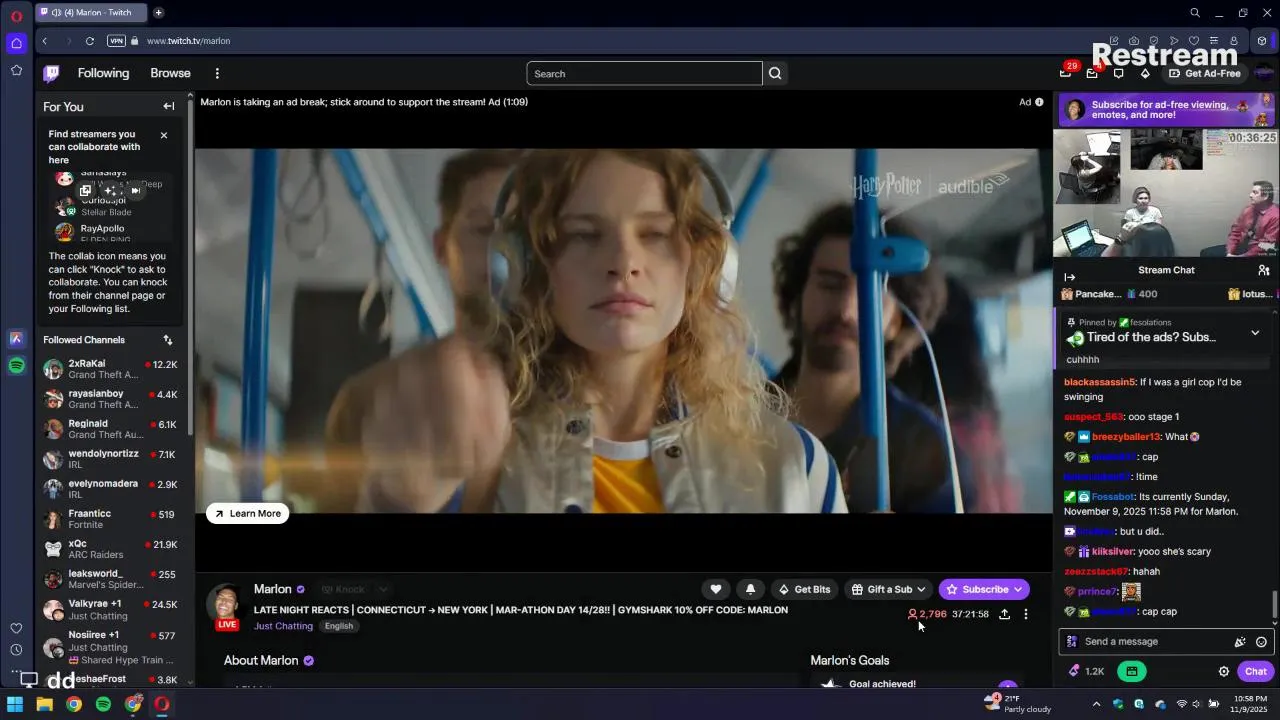
Task: Send message with the Chat button
Action: 1255,672
